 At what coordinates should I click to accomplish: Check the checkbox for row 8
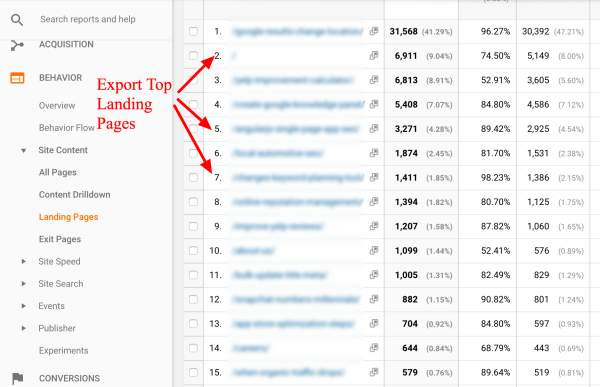click(x=194, y=202)
